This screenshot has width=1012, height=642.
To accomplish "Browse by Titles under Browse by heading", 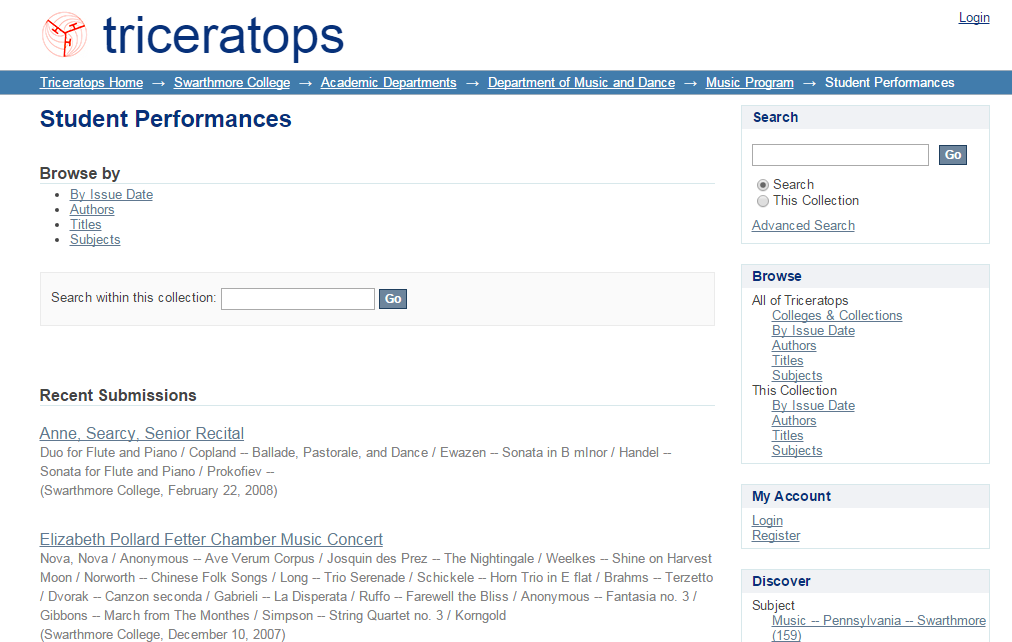I will (x=86, y=225).
